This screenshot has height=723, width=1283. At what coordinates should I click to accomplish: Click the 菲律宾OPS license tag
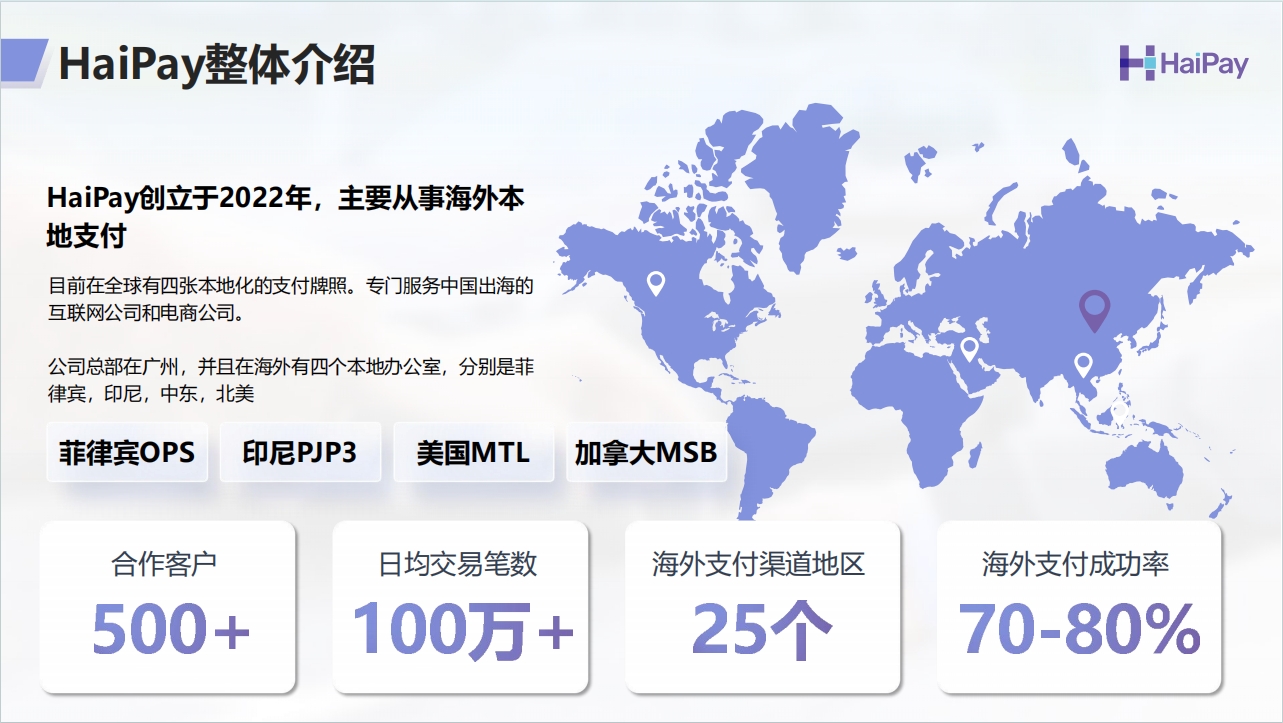127,452
